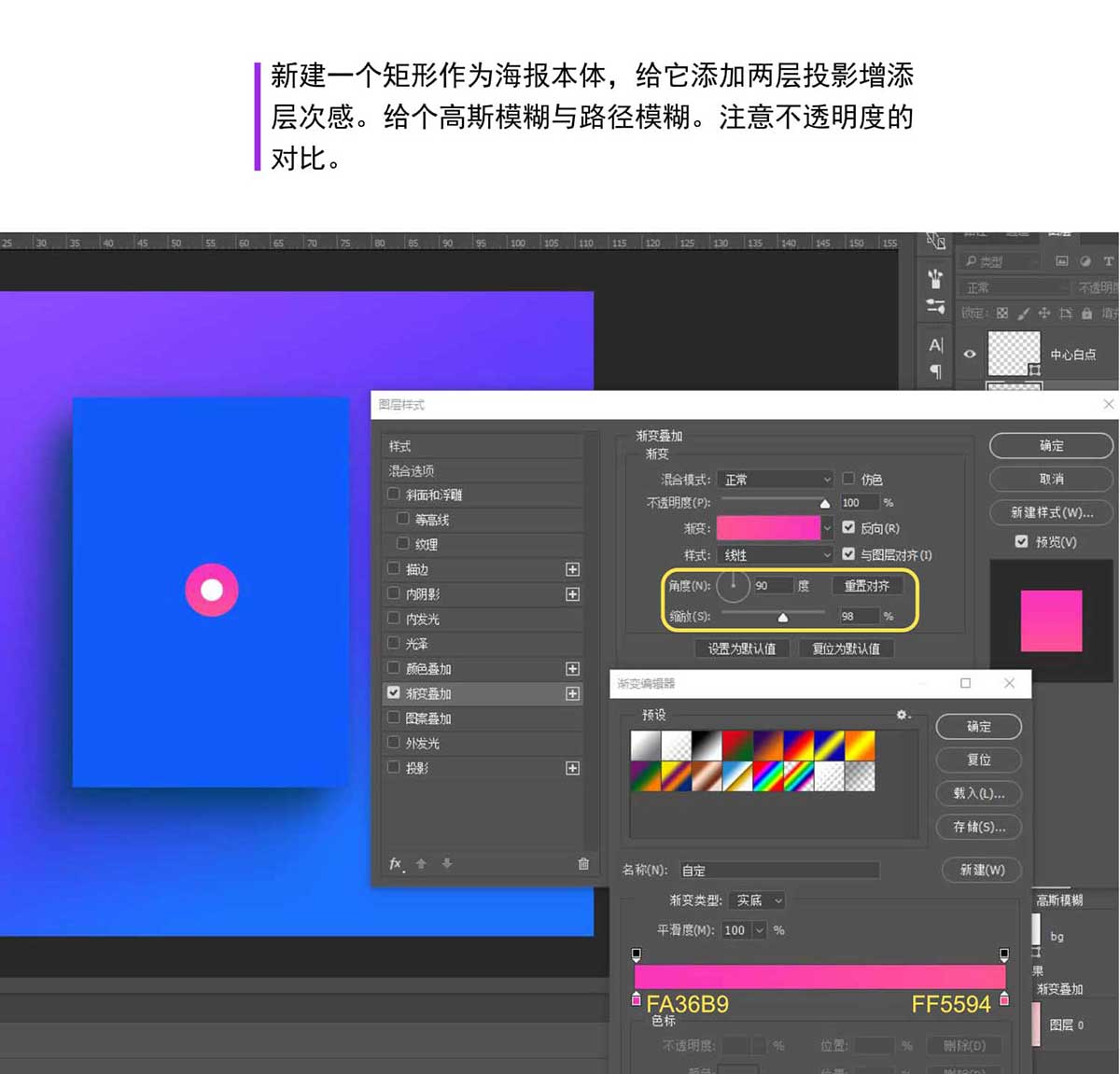Viewport: 1120px width, 1074px height.
Task: Uncheck the 反向(R) reverse checkbox
Action: pyautogui.click(x=848, y=528)
